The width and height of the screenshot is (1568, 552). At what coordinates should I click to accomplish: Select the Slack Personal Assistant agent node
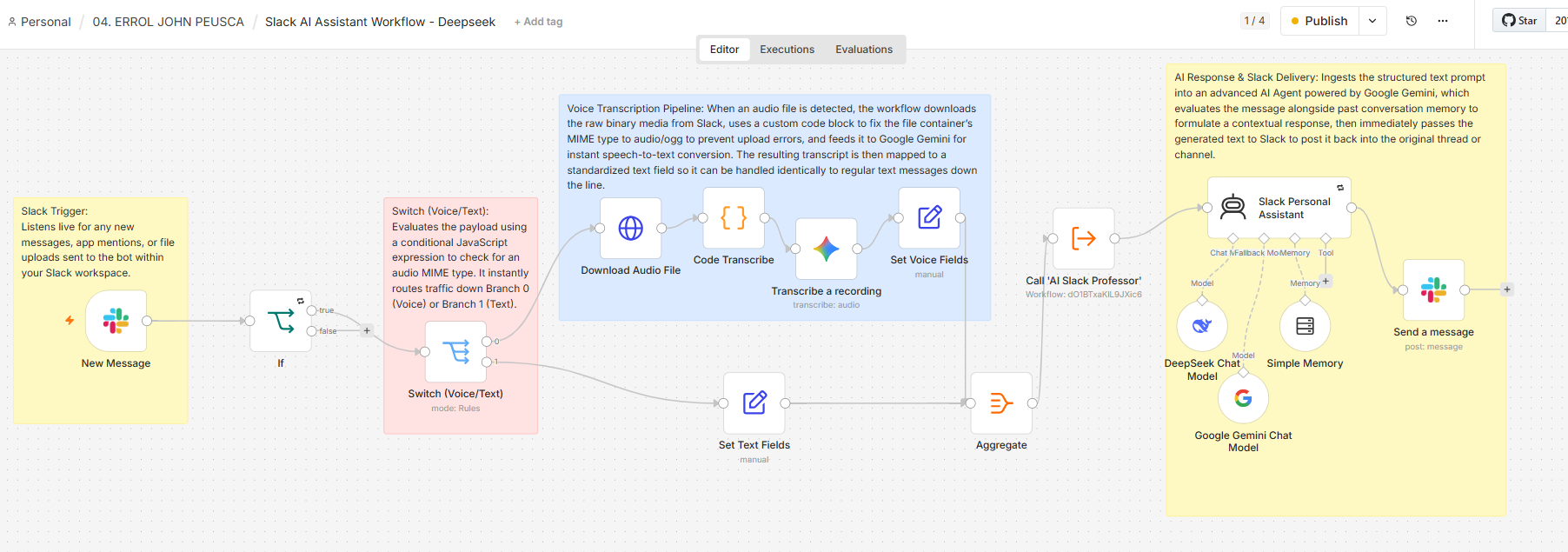(x=1279, y=208)
